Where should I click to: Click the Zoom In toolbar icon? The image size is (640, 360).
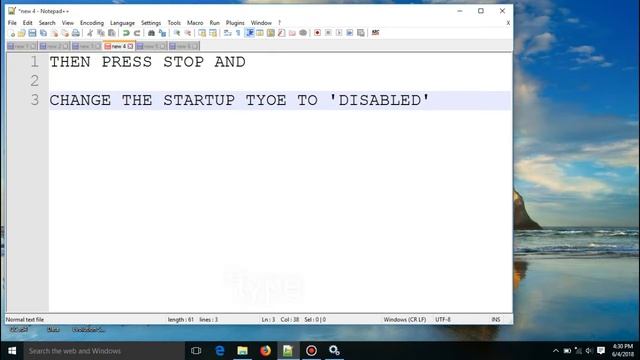click(177, 33)
